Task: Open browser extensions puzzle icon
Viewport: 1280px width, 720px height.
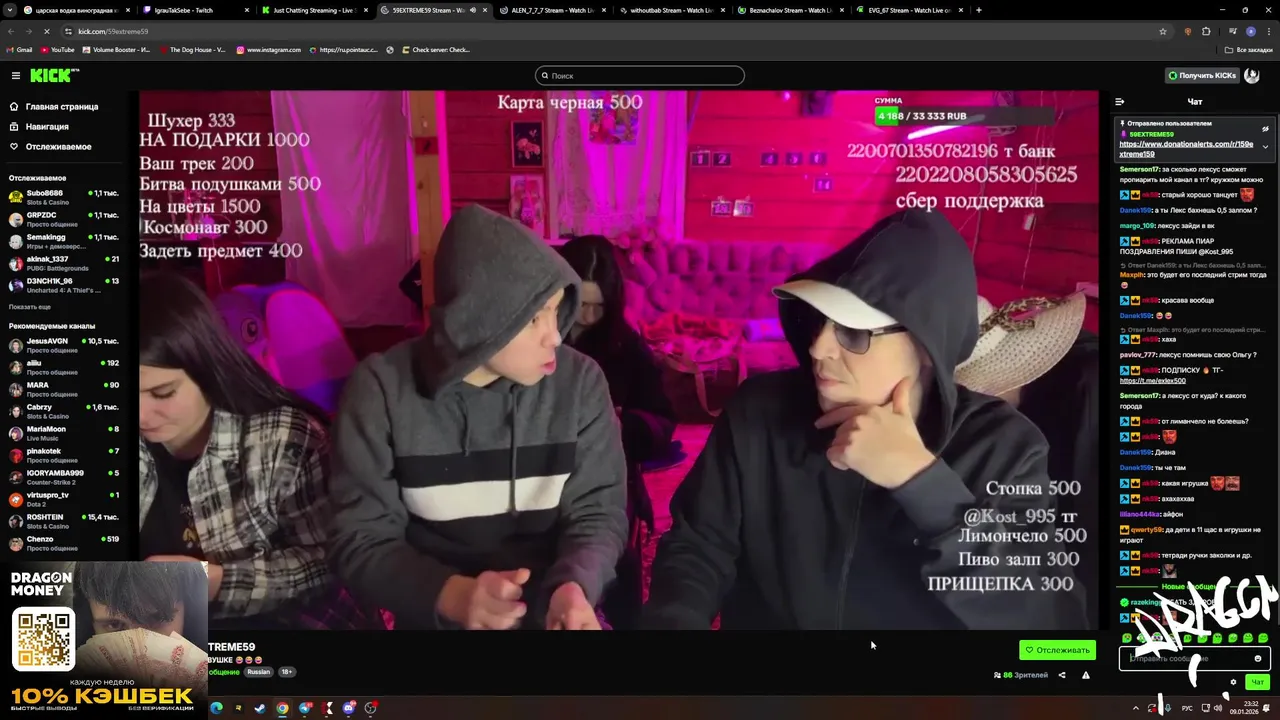Action: 1206,31
